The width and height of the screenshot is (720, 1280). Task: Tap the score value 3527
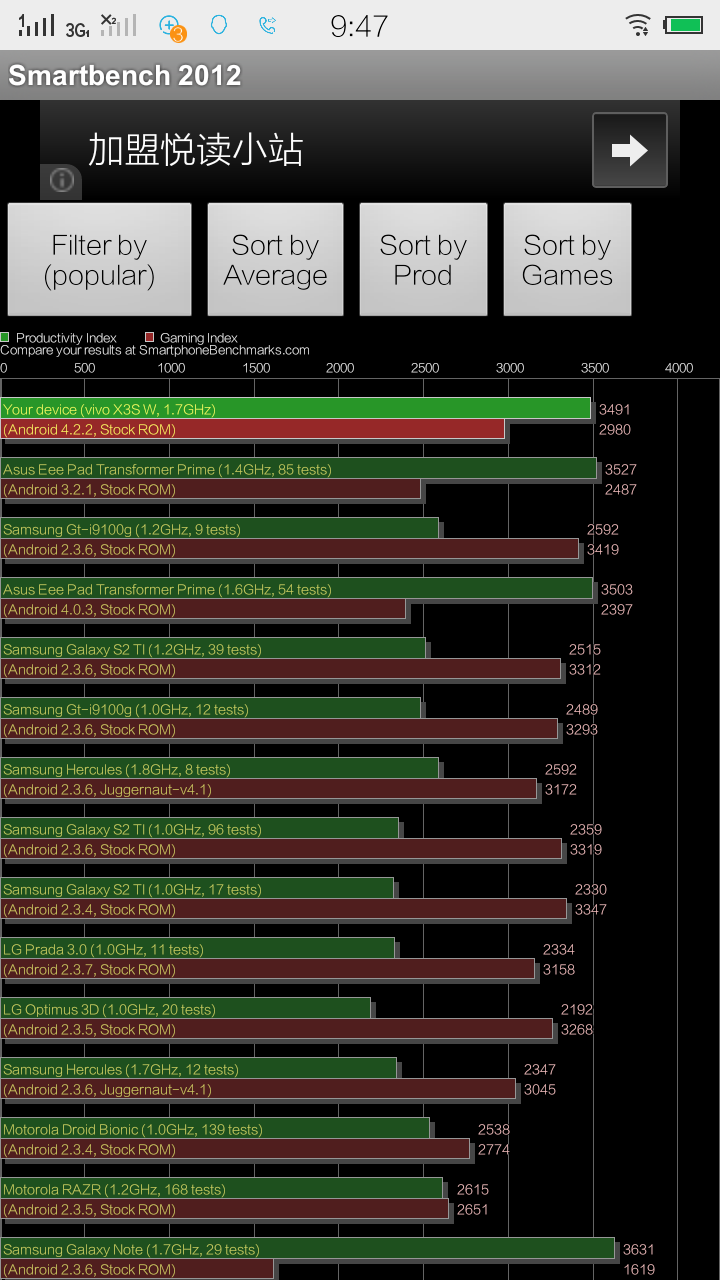(621, 469)
